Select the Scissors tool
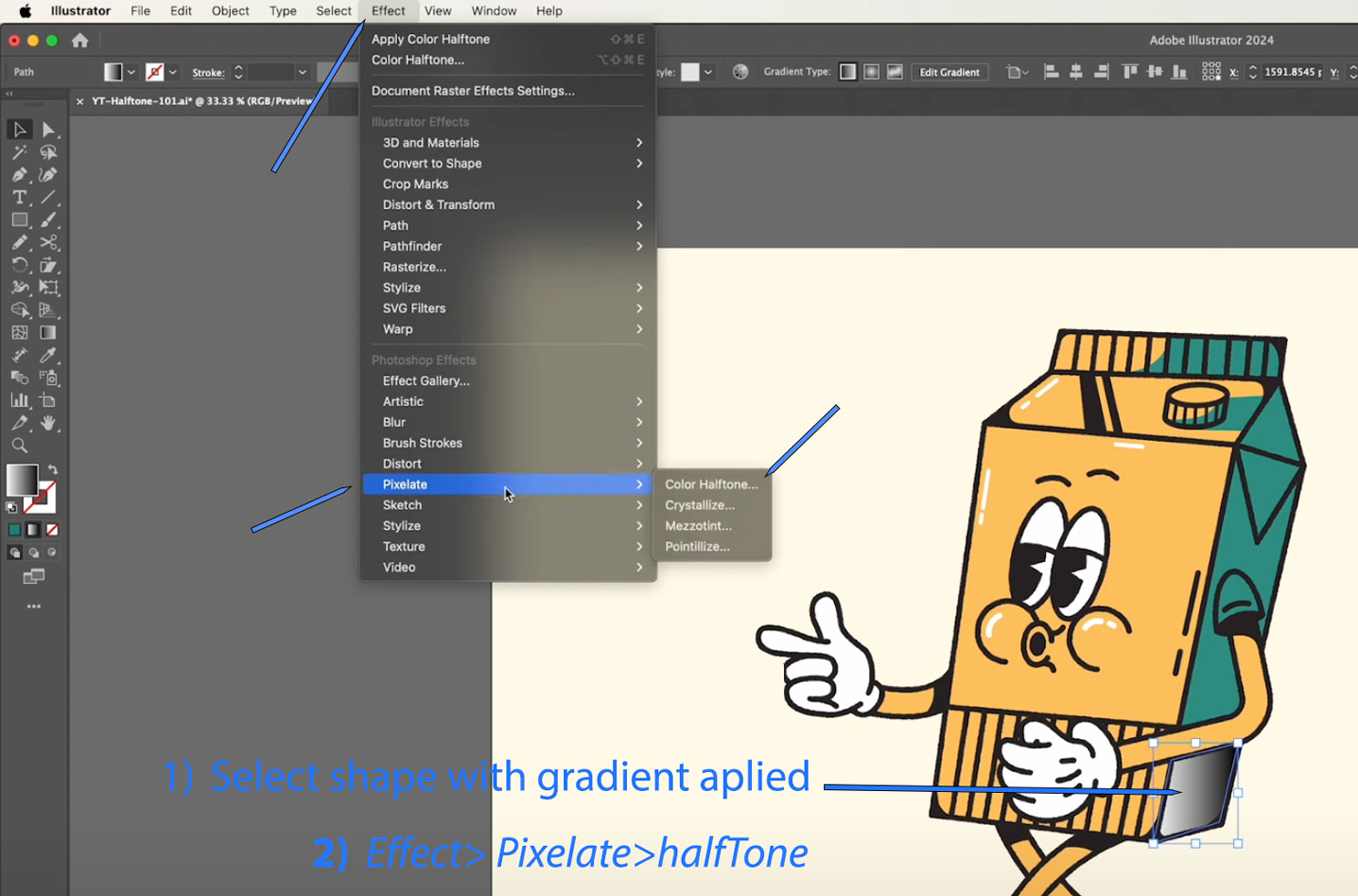The width and height of the screenshot is (1358, 896). pyautogui.click(x=48, y=243)
